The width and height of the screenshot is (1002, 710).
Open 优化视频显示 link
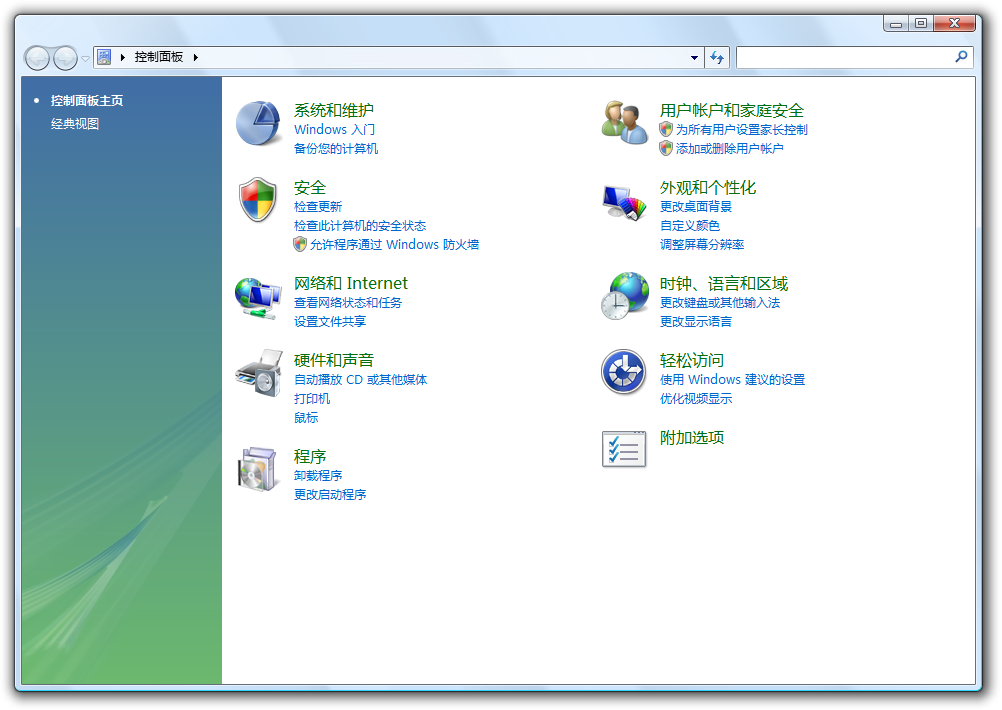pos(696,399)
